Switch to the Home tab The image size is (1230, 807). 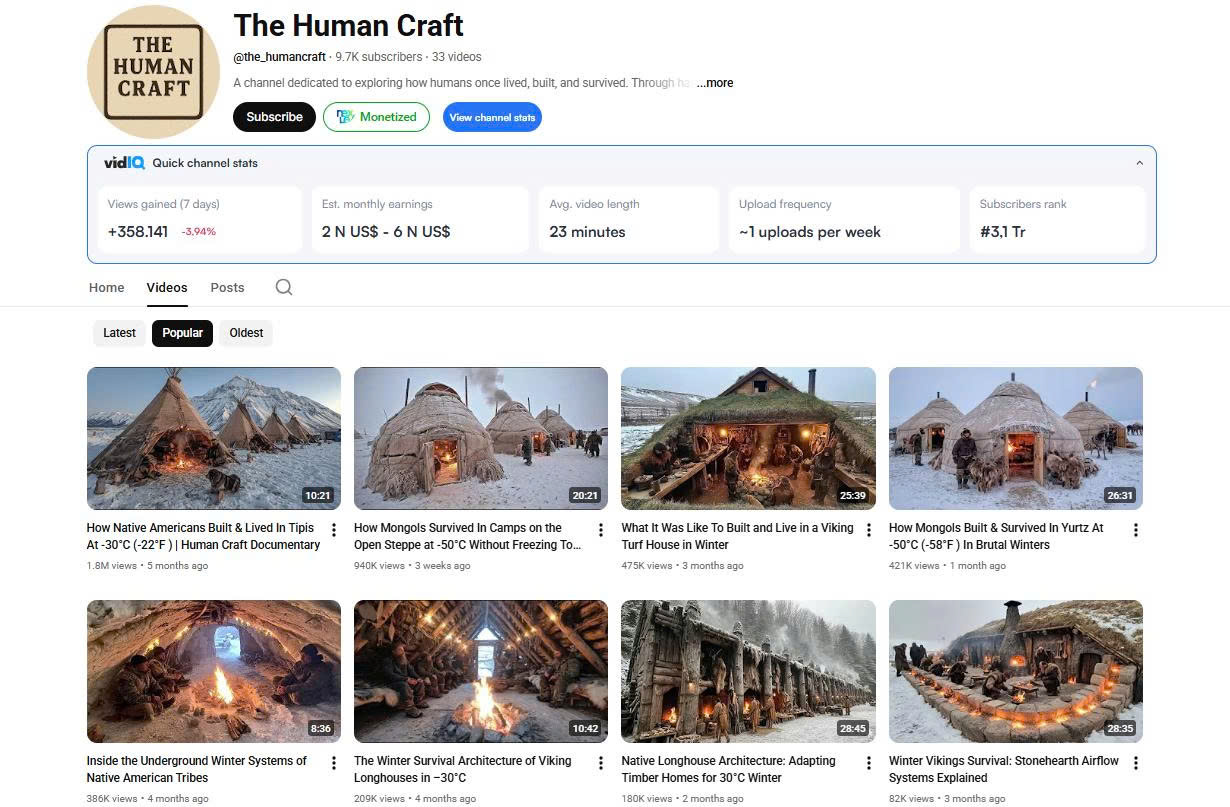click(x=107, y=287)
